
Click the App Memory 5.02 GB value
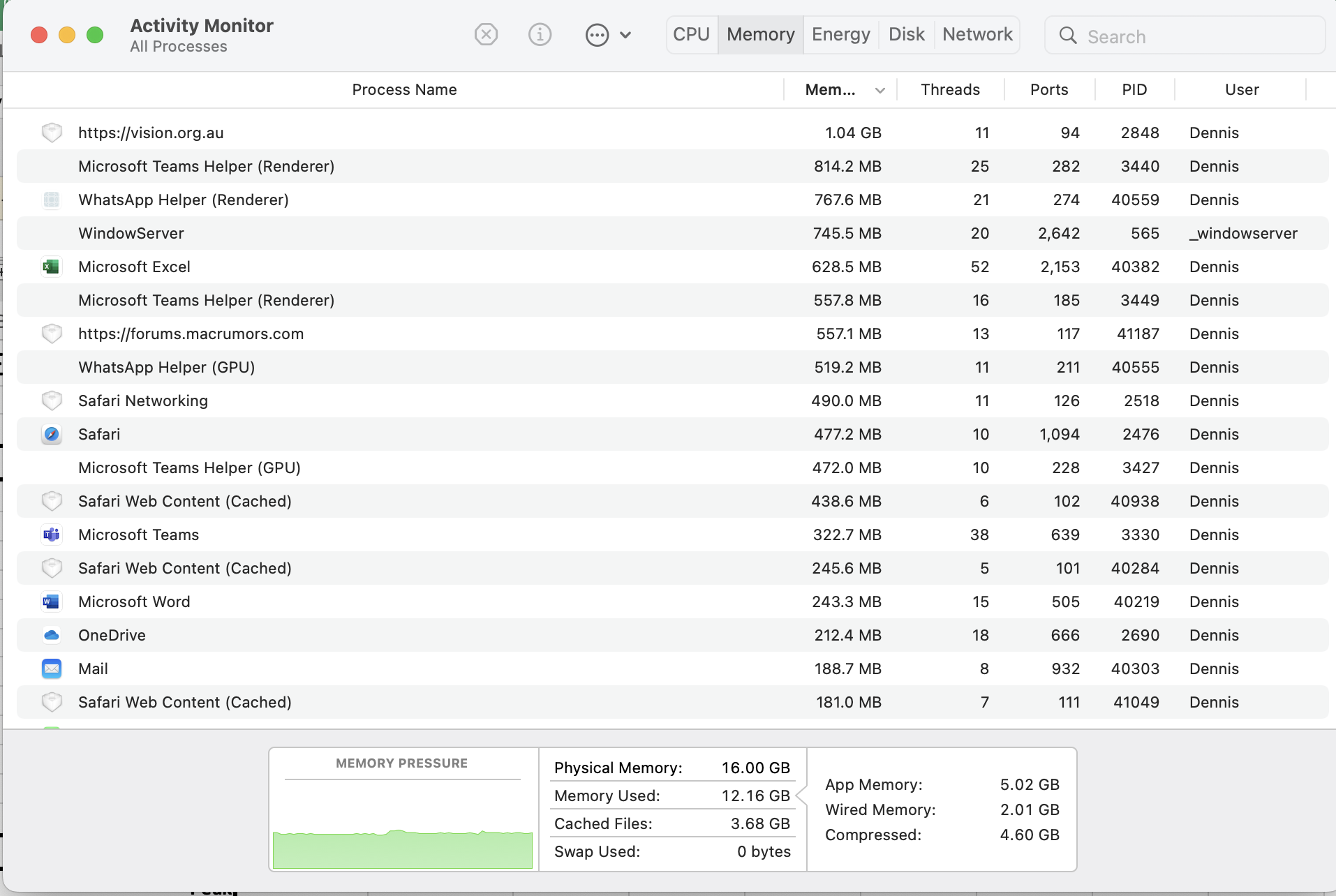[x=1030, y=784]
